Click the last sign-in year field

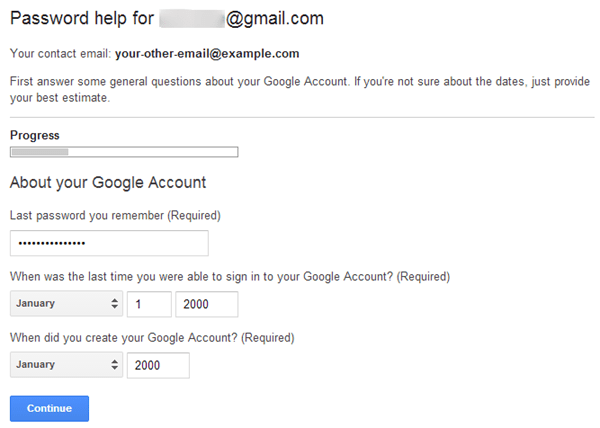207,304
